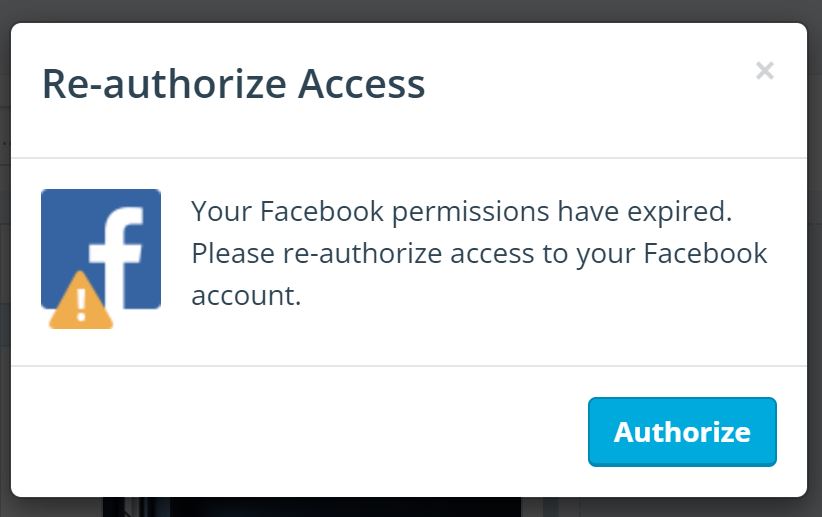Click the dimmed backdrop above the dialog
822x517 pixels.
411,10
